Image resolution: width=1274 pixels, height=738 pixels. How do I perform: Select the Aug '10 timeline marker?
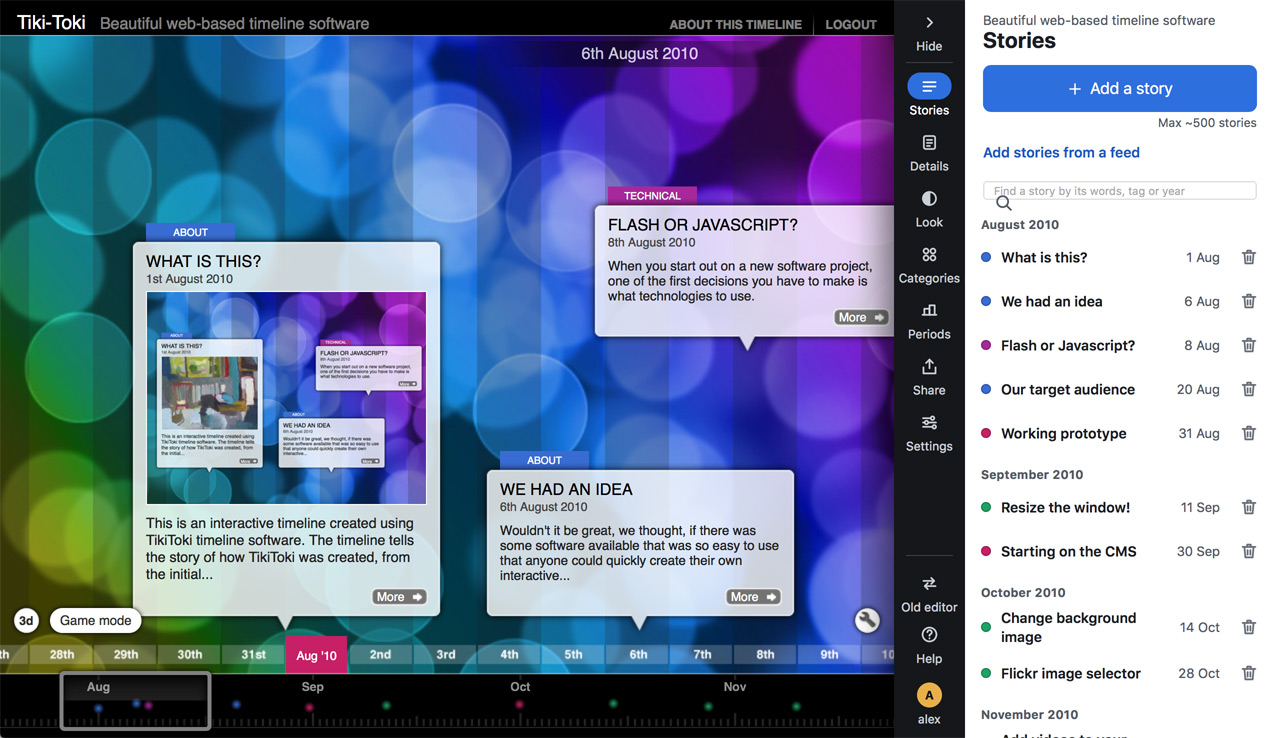[x=316, y=655]
